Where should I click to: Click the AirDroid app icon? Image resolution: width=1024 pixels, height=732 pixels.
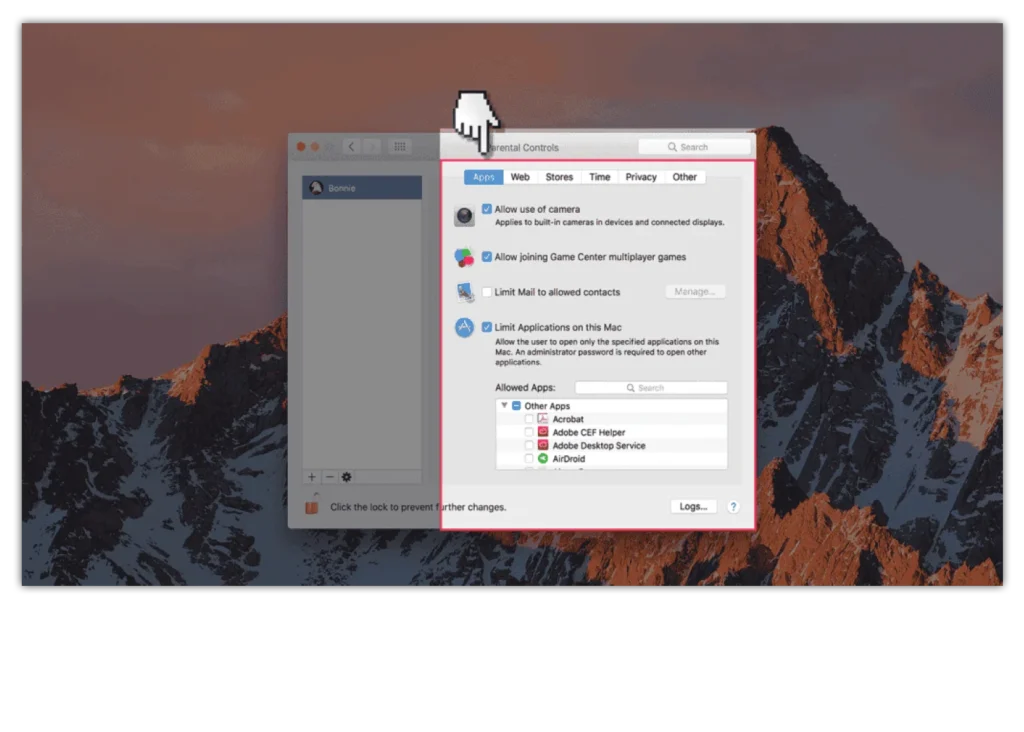pos(543,458)
